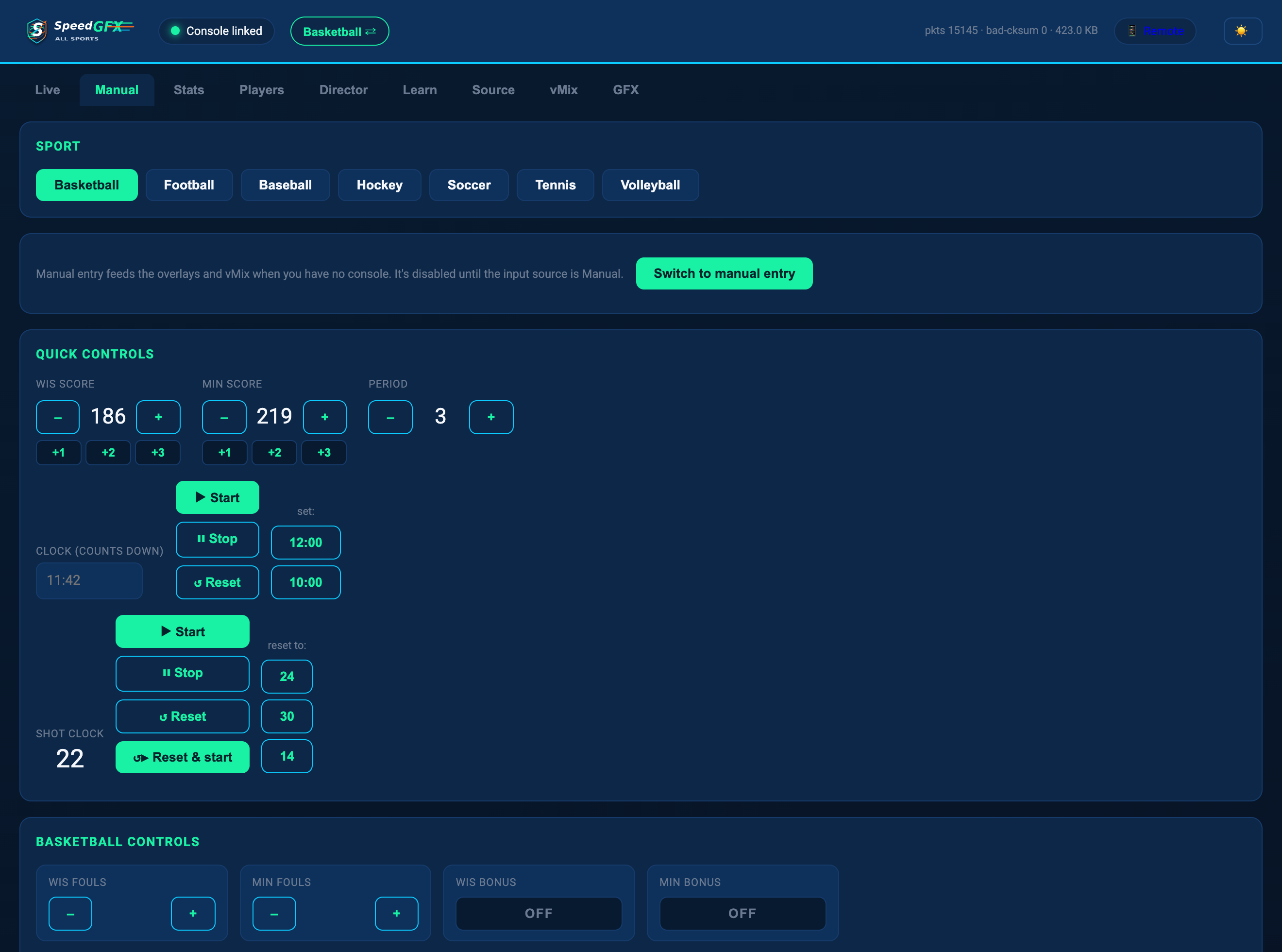
Task: Add +2 to WIS score
Action: (108, 453)
